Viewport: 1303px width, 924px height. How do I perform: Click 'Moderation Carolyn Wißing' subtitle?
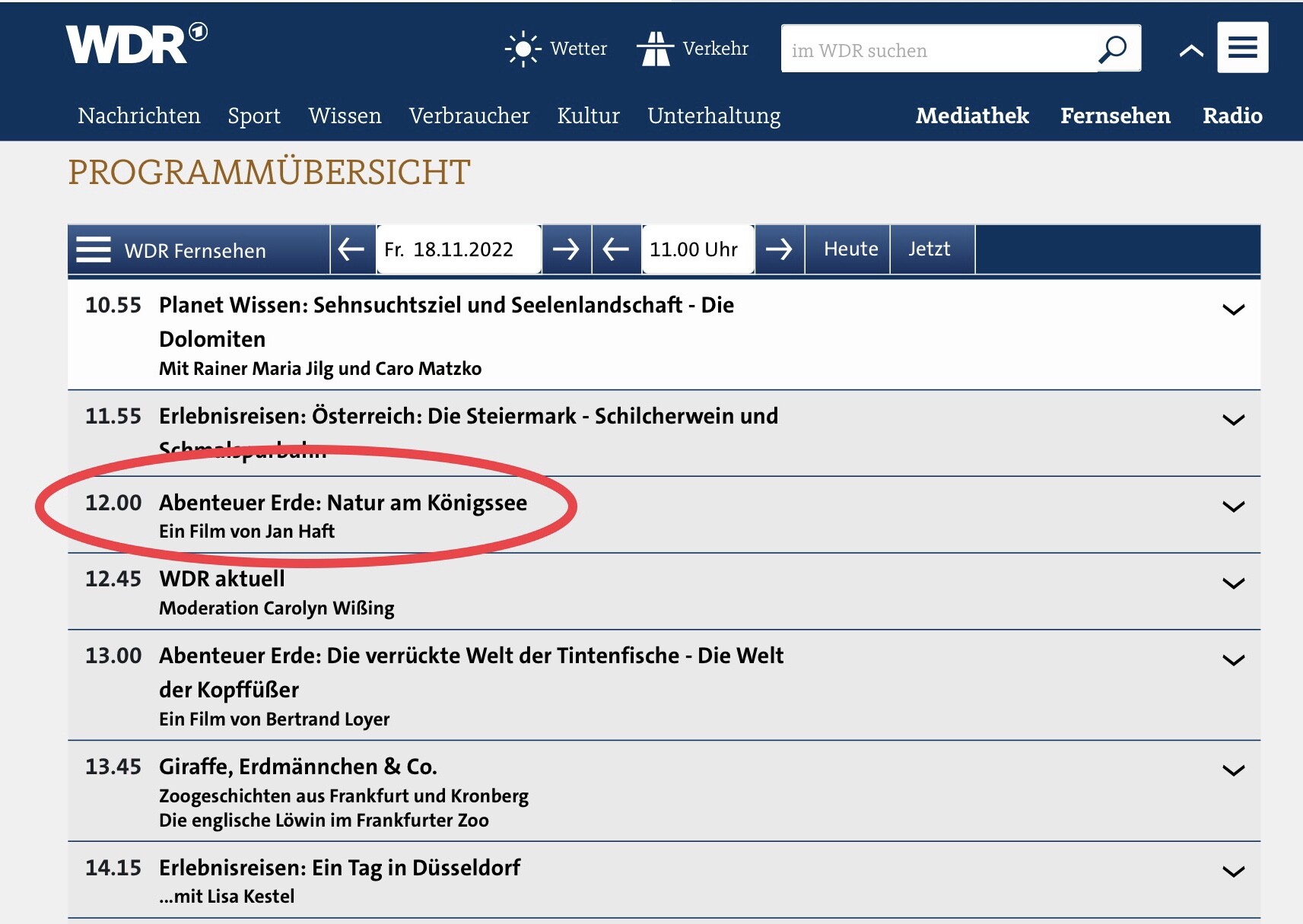pos(277,608)
